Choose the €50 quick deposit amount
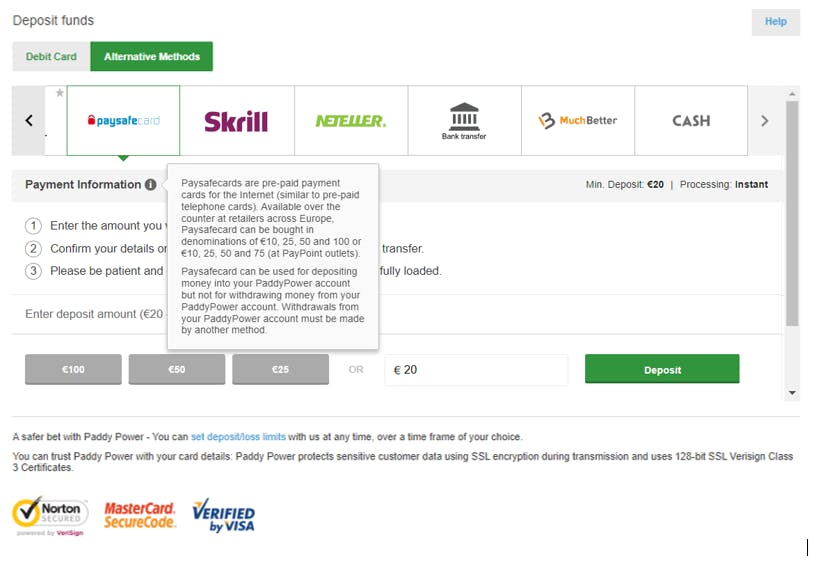Viewport: 818px width, 563px height. coord(177,369)
